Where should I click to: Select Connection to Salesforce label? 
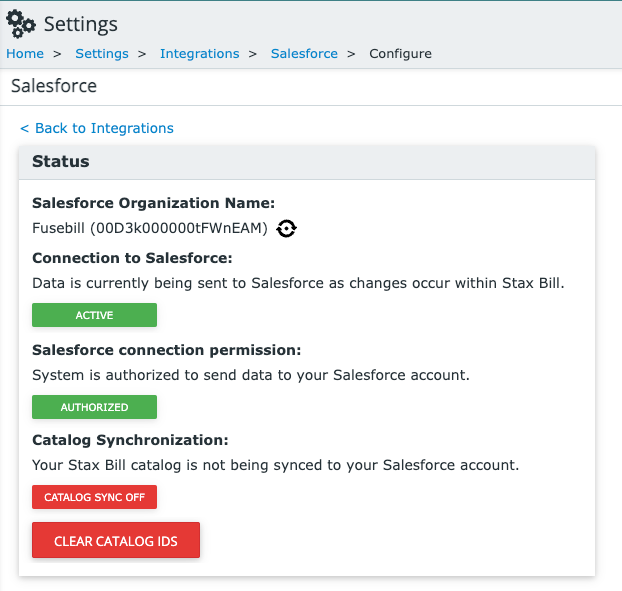click(x=132, y=258)
